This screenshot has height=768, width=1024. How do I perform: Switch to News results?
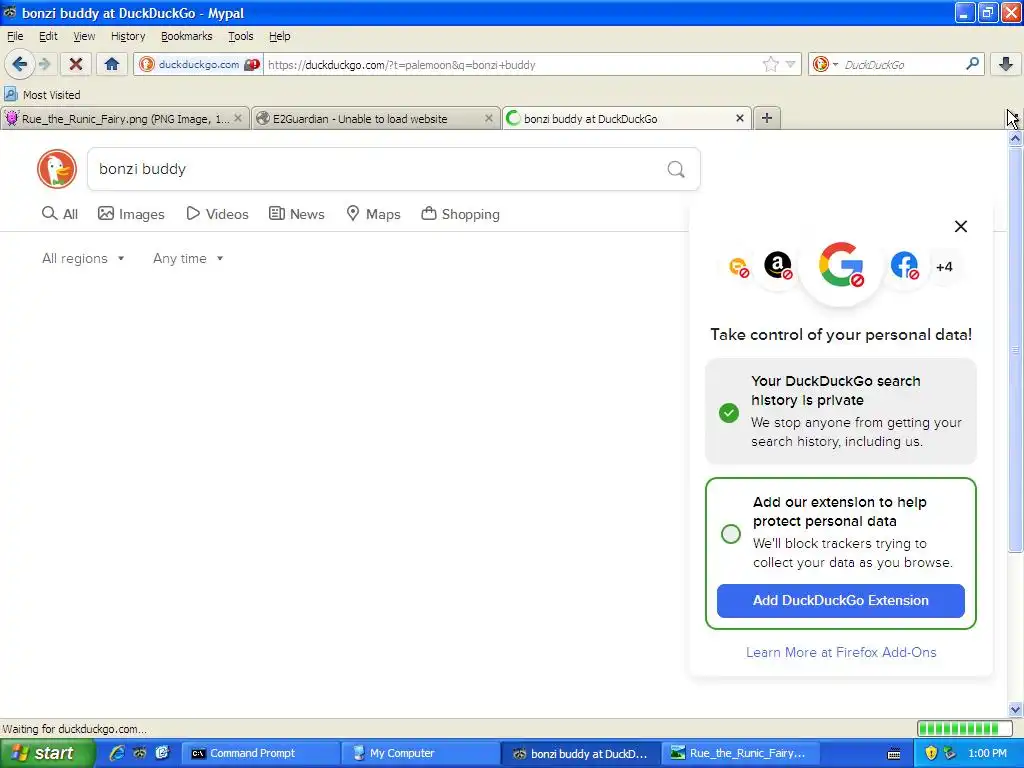coord(297,214)
